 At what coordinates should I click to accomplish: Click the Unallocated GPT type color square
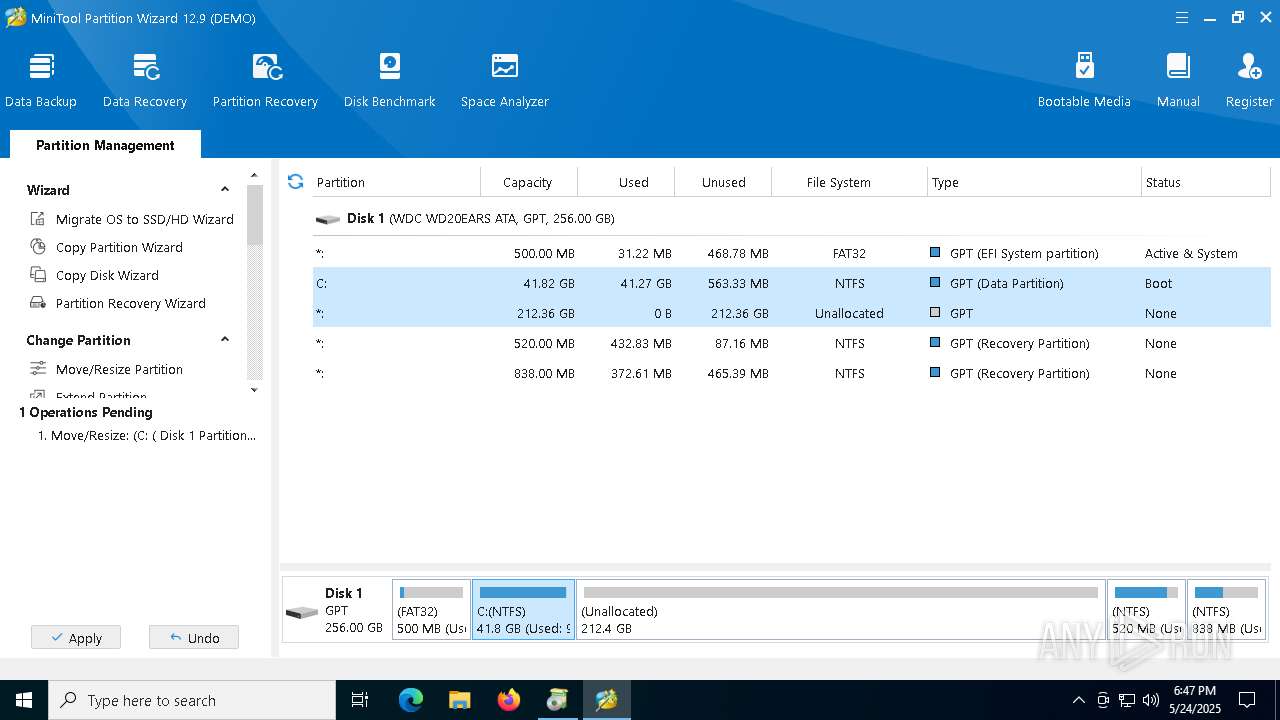(935, 313)
